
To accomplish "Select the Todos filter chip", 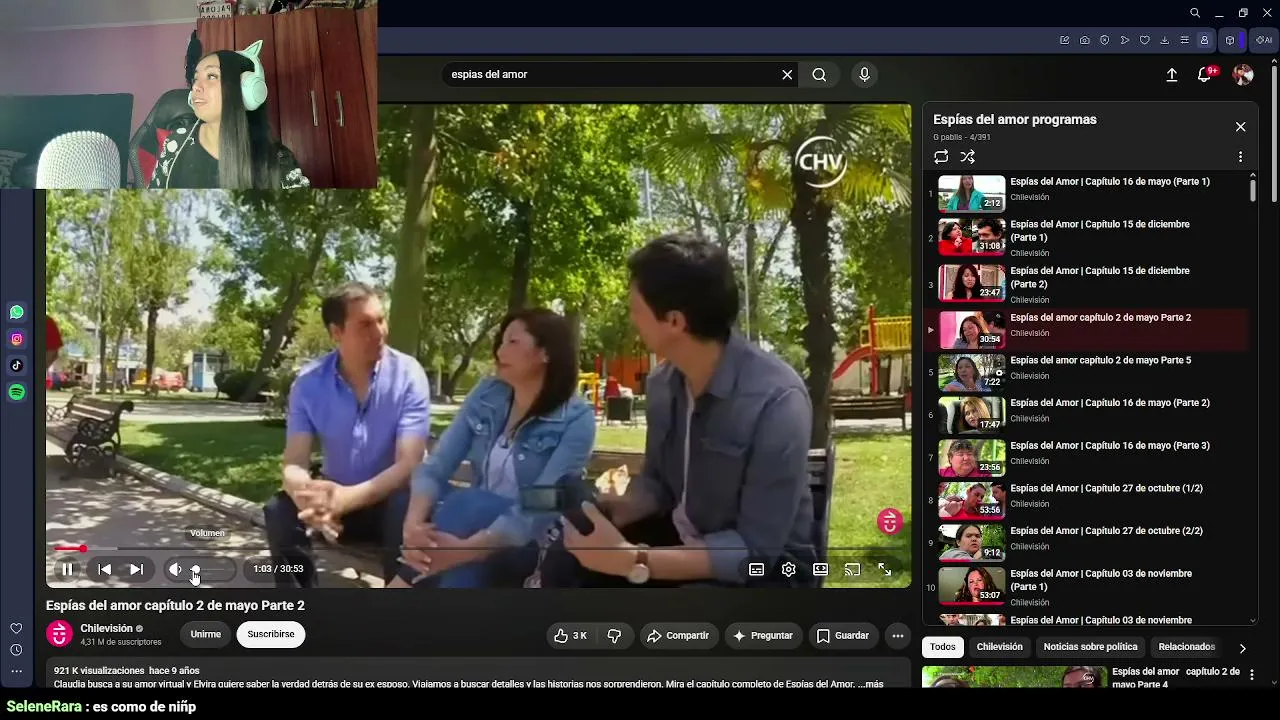I will point(943,647).
